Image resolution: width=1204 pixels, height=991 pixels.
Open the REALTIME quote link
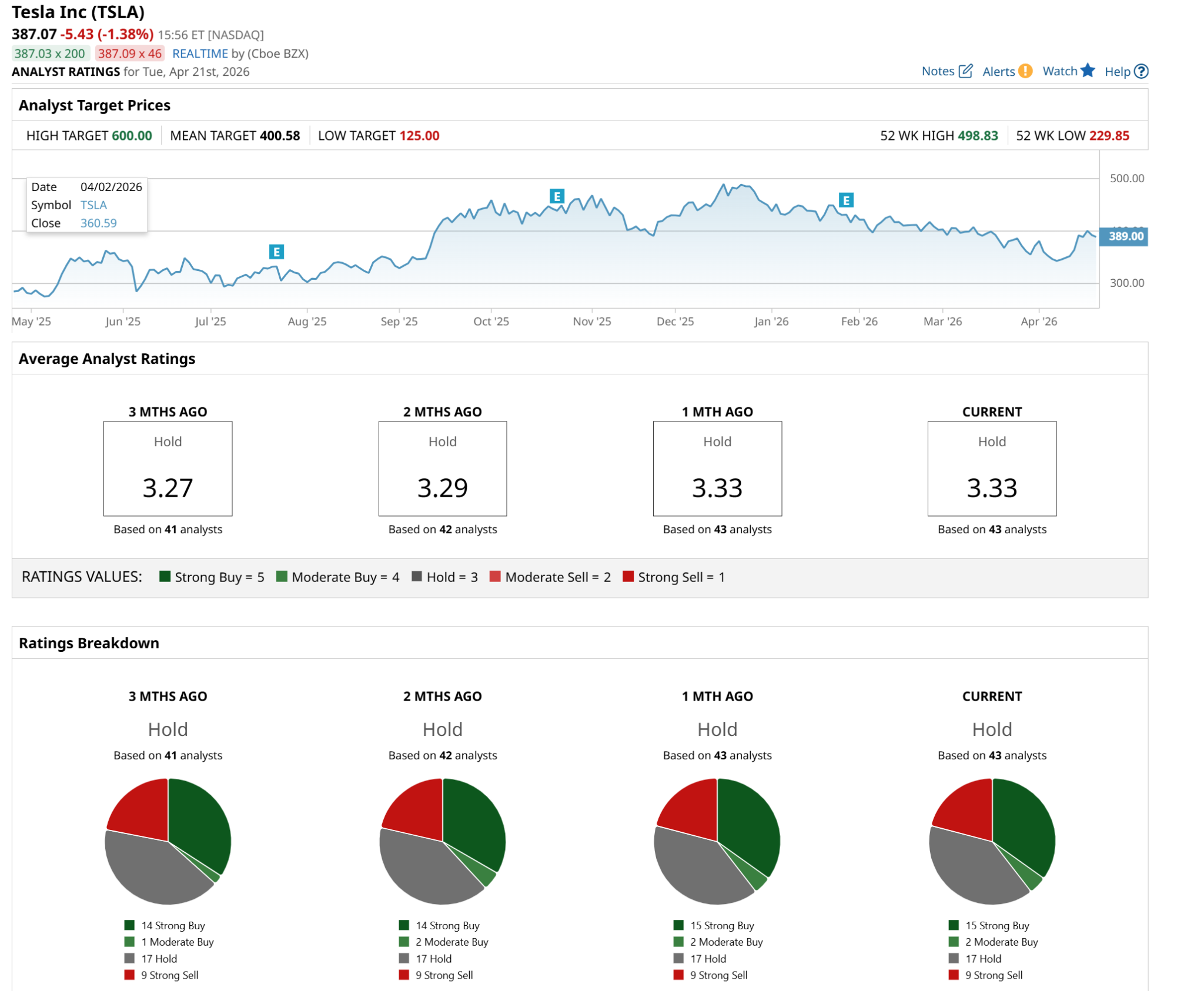coord(200,53)
